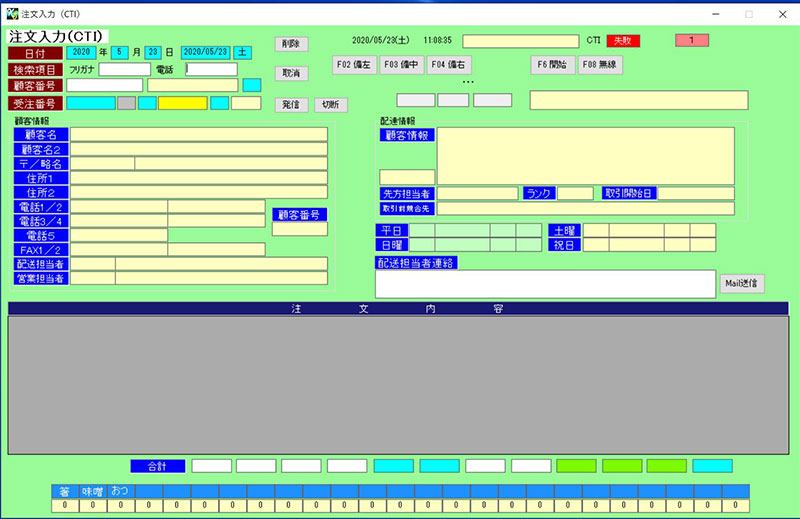This screenshot has width=800, height=519.
Task: Click the cyan year field showing 2020
Action: point(81,52)
